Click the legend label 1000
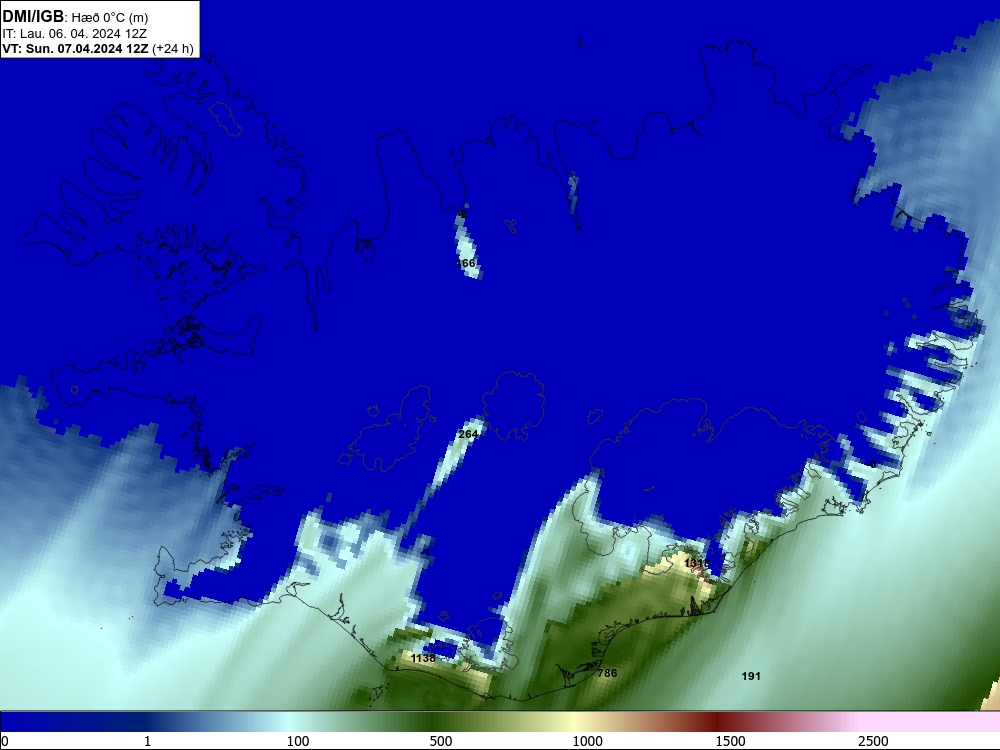 point(587,741)
